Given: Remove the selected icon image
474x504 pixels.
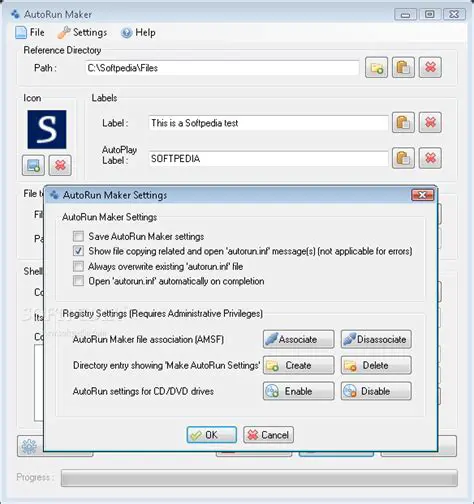Looking at the screenshot, I should pyautogui.click(x=60, y=165).
